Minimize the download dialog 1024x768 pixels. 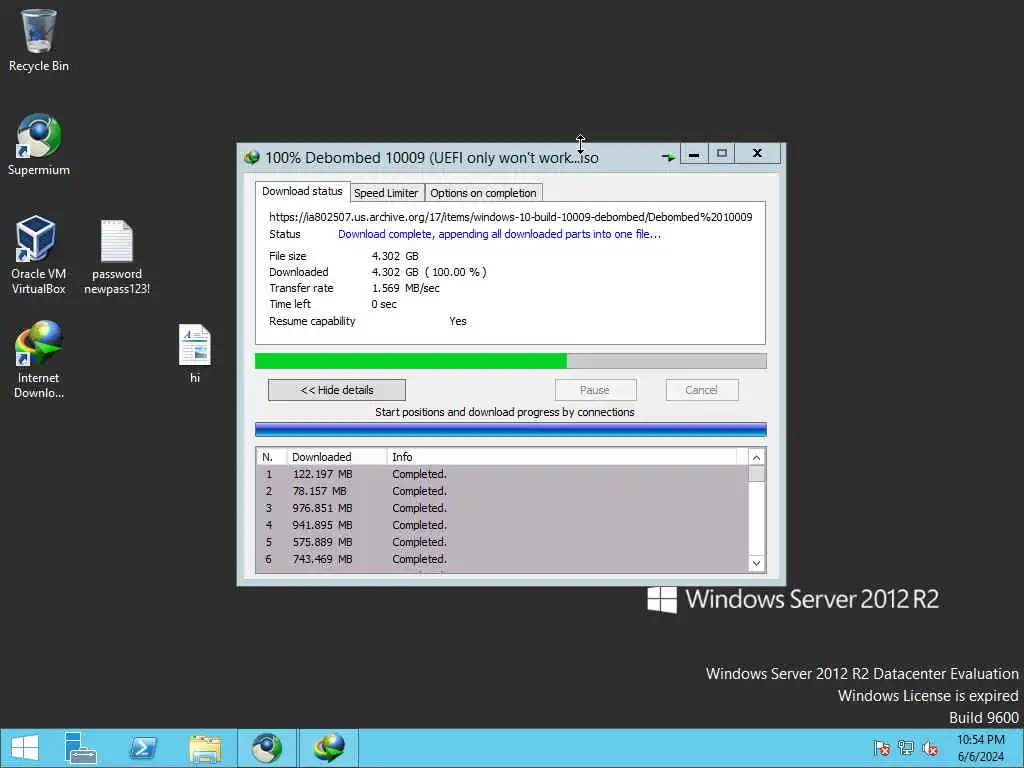tap(694, 154)
